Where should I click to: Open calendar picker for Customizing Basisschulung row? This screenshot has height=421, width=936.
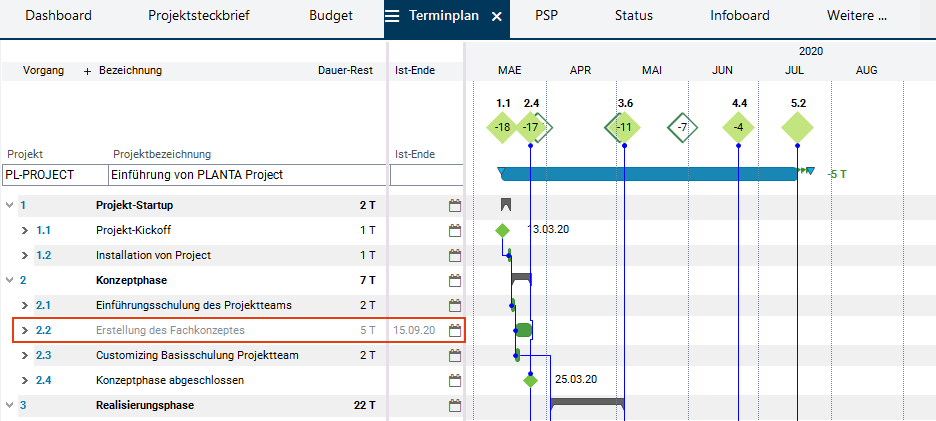[455, 355]
